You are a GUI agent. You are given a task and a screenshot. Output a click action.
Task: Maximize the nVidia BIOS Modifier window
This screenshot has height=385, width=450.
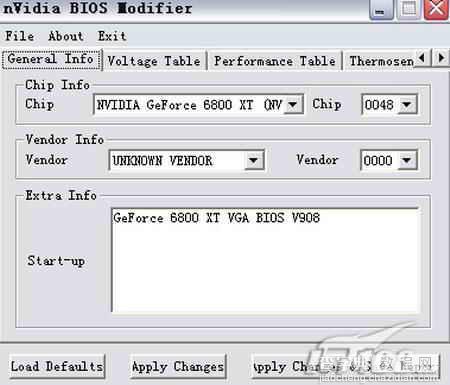pos(408,9)
